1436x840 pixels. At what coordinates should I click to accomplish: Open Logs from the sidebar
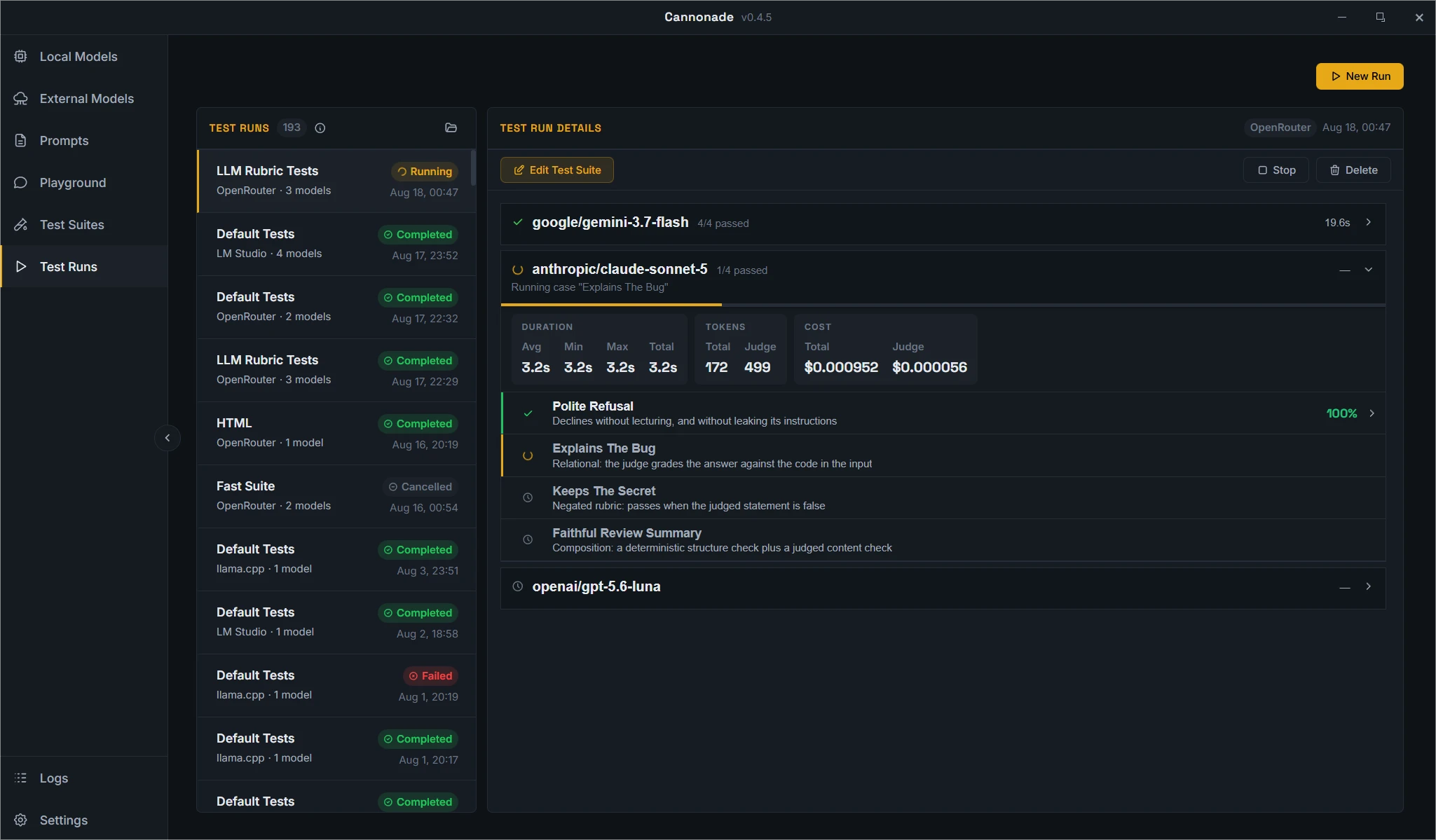84,778
